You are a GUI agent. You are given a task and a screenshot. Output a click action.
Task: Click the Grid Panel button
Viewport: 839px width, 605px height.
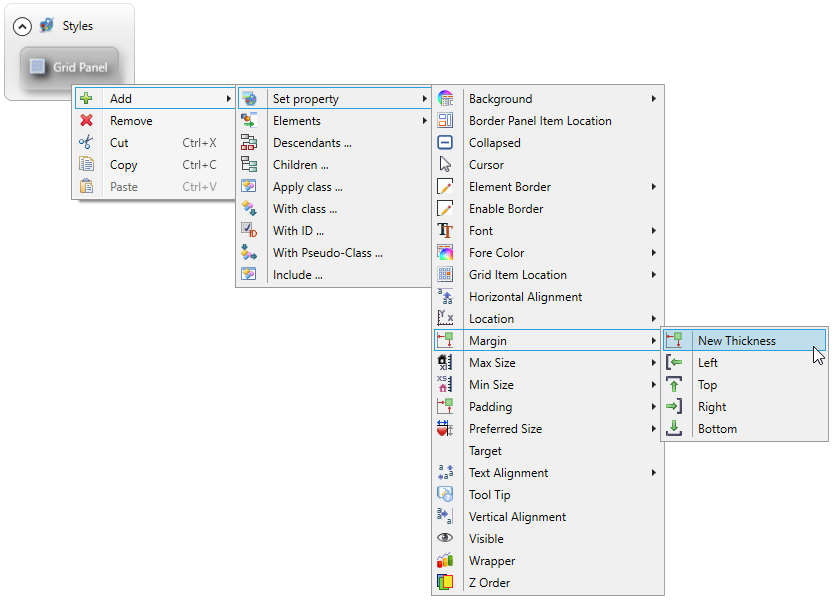69,68
